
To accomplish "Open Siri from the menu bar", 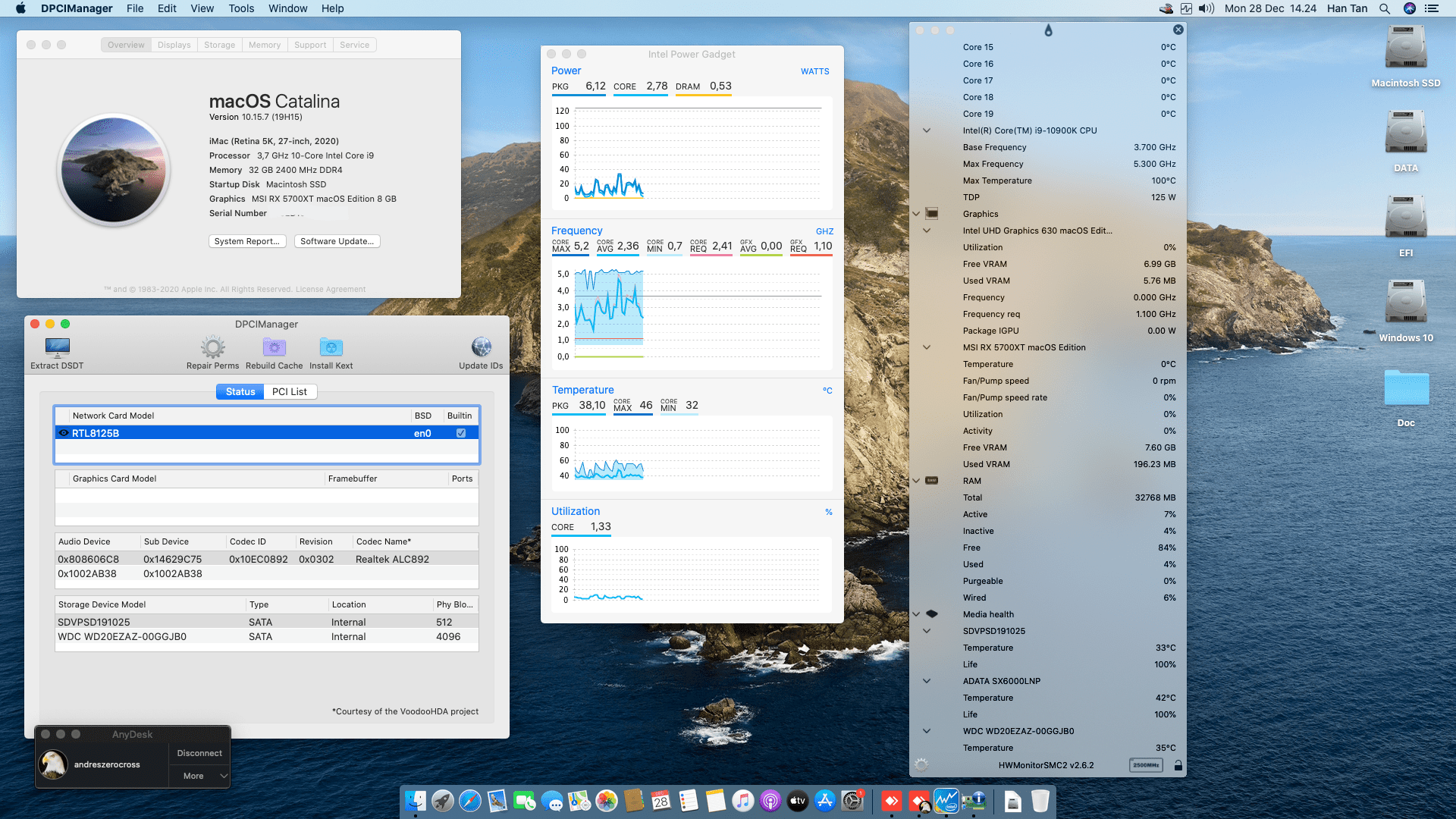I will pyautogui.click(x=1410, y=8).
